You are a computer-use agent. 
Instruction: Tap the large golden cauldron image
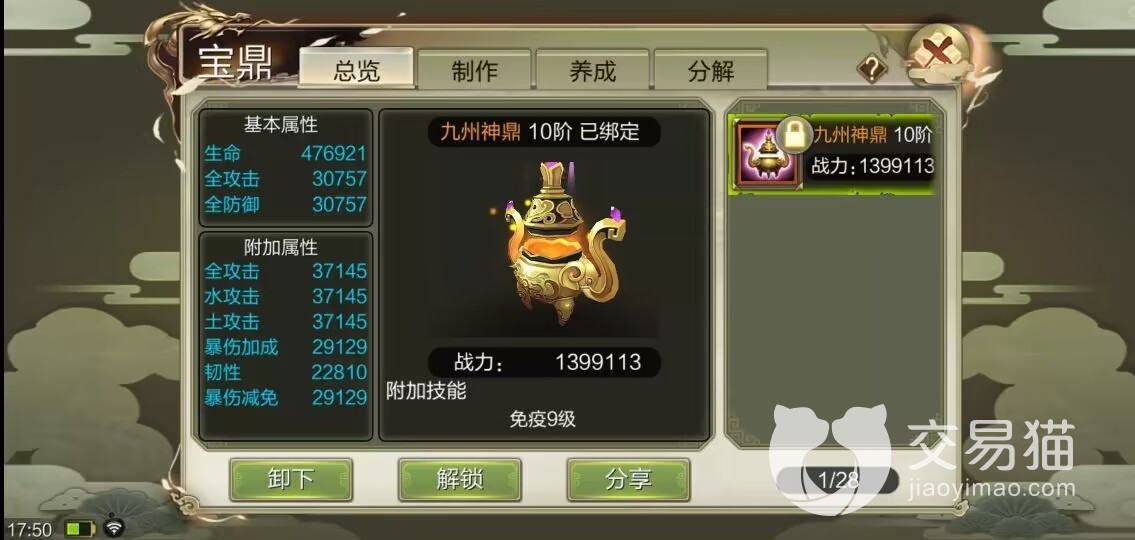[x=563, y=242]
